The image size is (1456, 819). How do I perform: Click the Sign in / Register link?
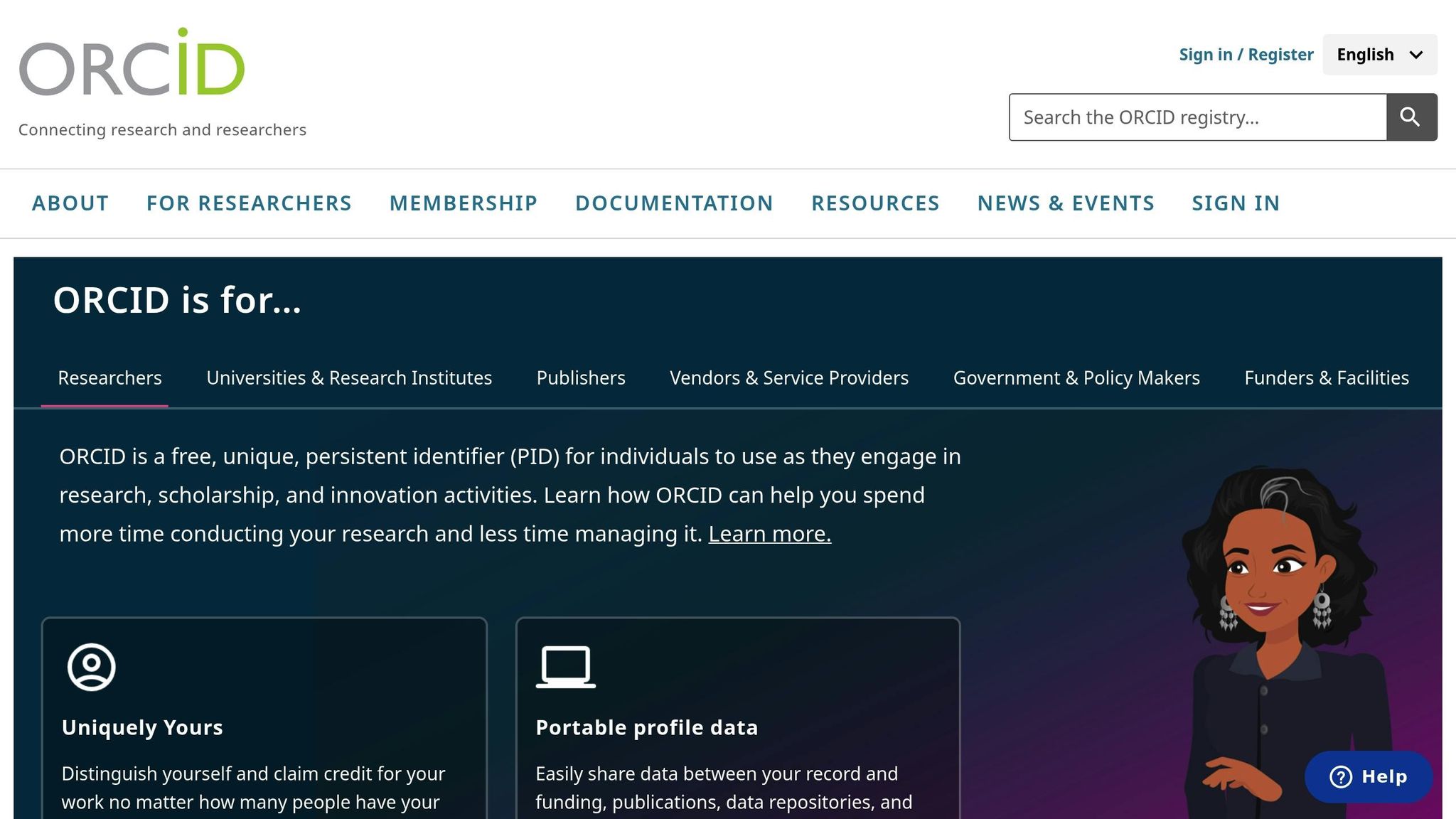(1246, 54)
